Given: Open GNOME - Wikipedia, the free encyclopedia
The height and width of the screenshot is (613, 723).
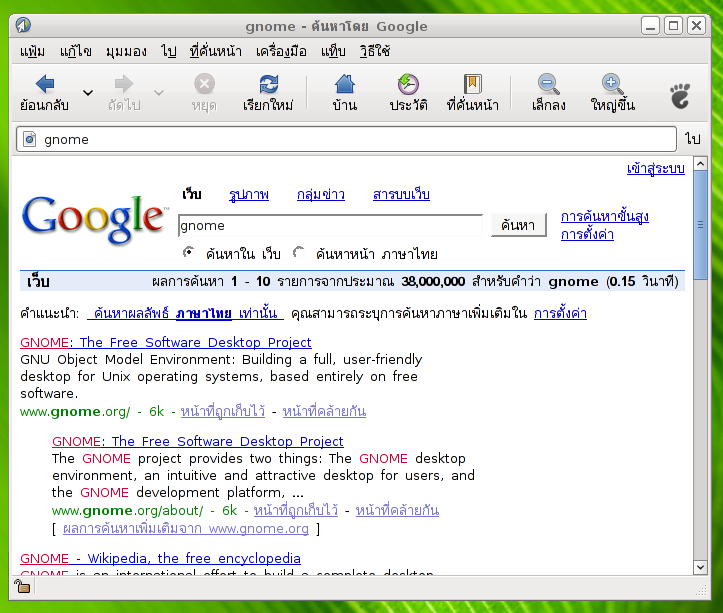Looking at the screenshot, I should pyautogui.click(x=160, y=558).
